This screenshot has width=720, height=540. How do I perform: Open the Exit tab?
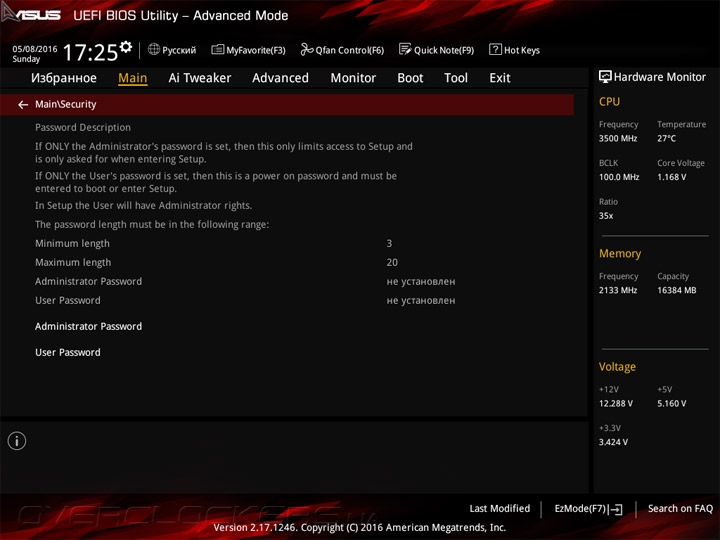500,78
